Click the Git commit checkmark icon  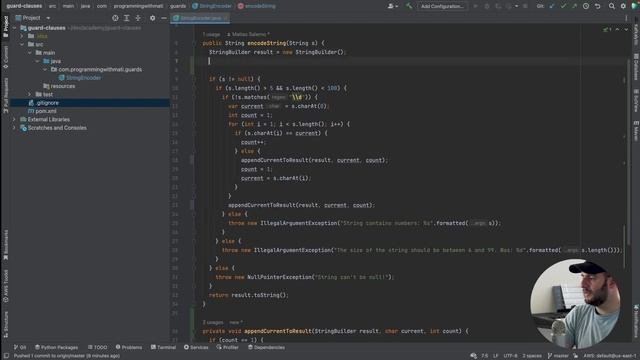pos(563,6)
